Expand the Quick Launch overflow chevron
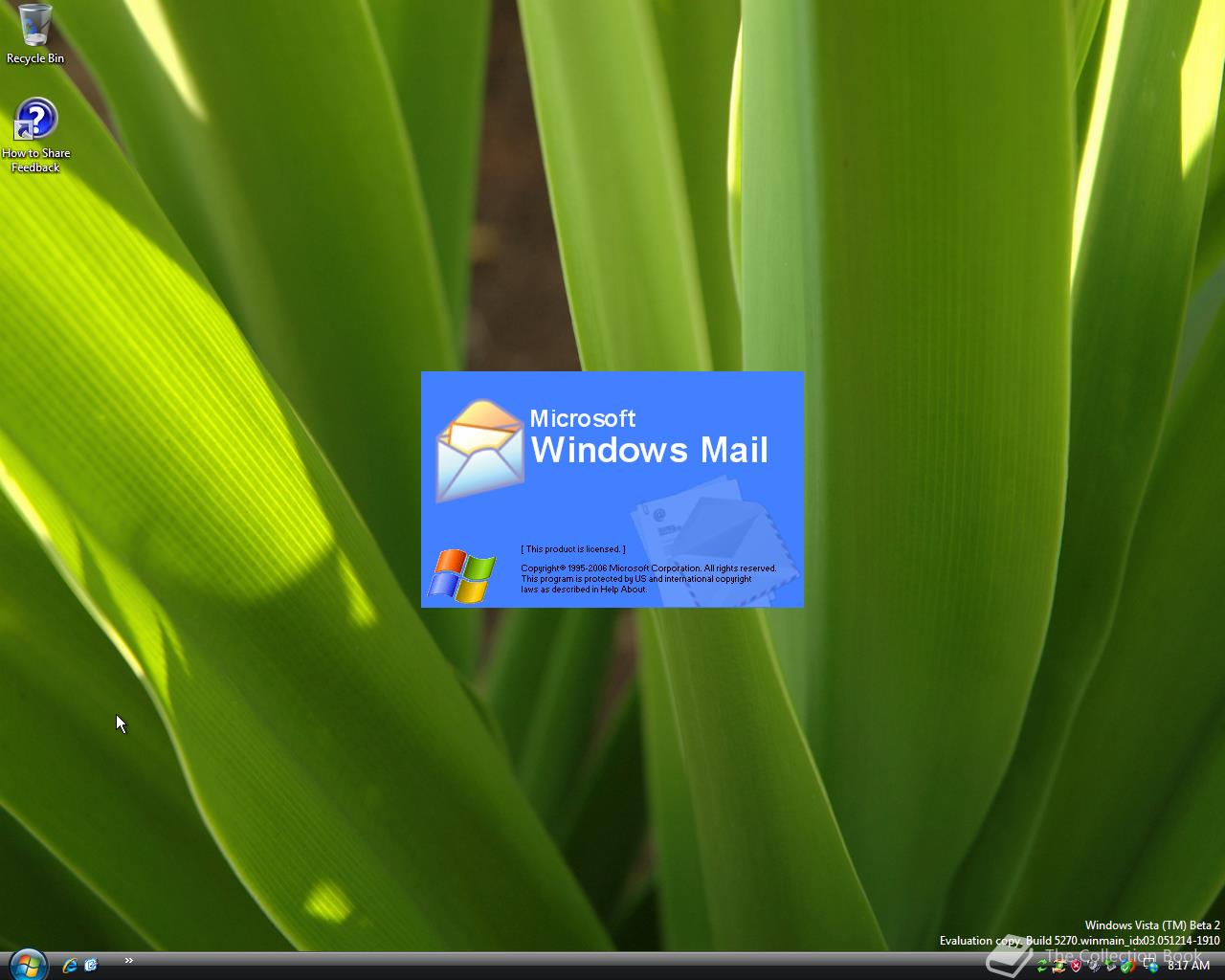The image size is (1225, 980). tap(128, 960)
